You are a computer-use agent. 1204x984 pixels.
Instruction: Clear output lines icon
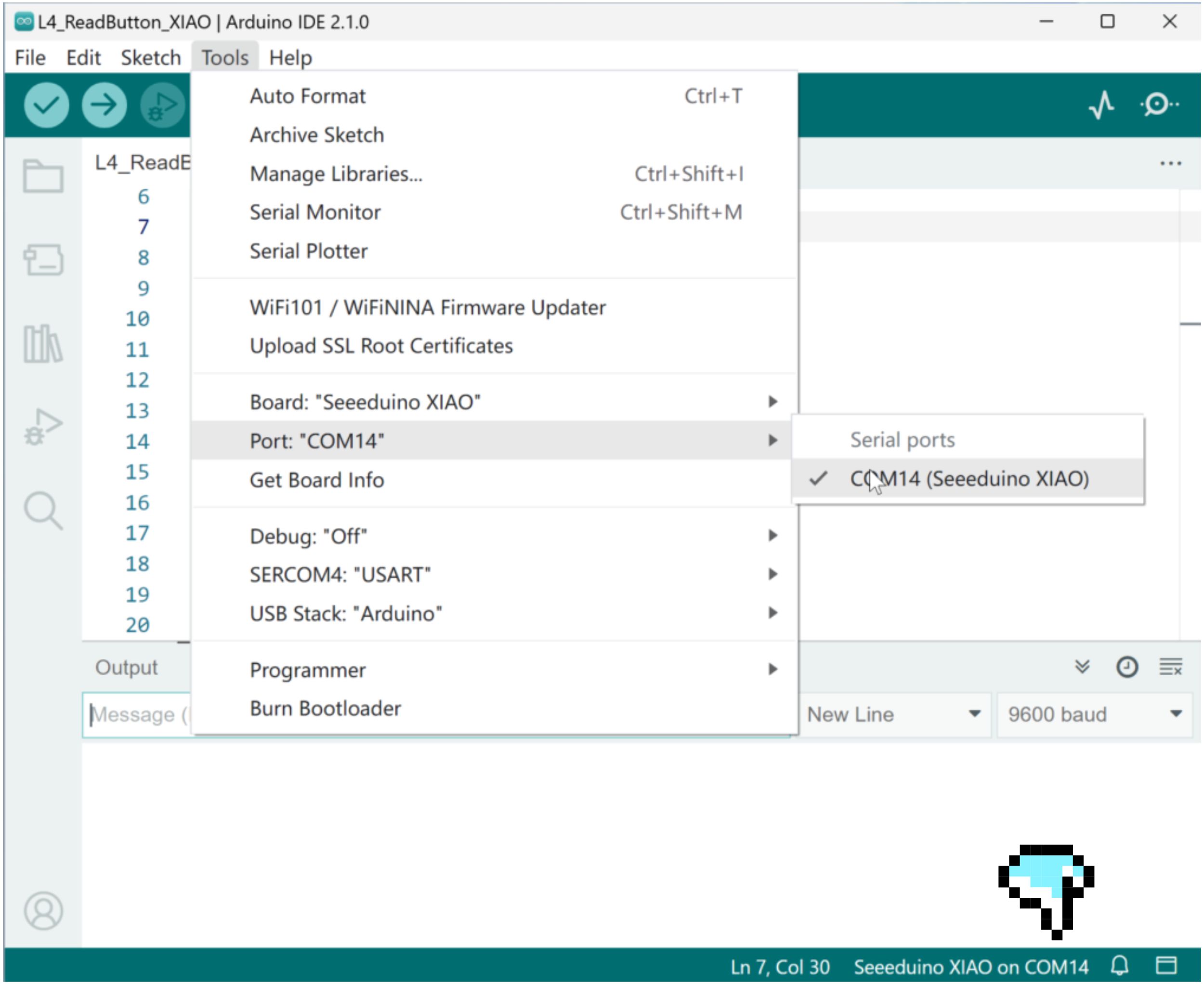[x=1171, y=667]
